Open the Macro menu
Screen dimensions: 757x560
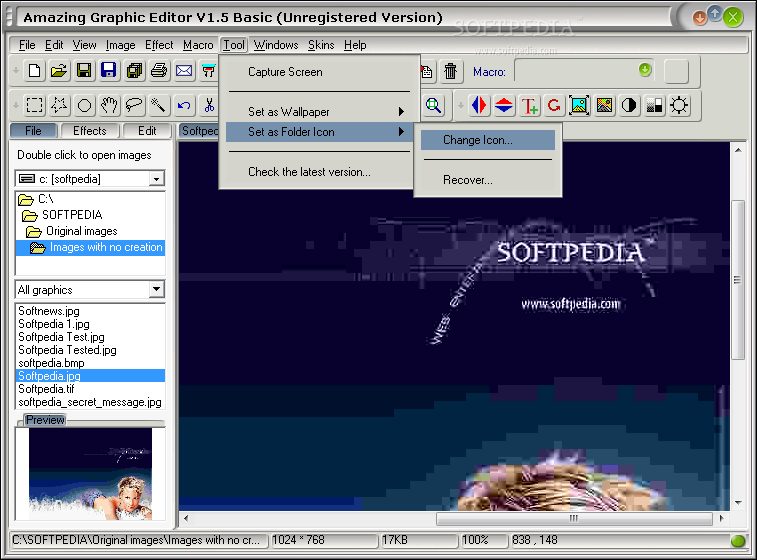coord(198,45)
